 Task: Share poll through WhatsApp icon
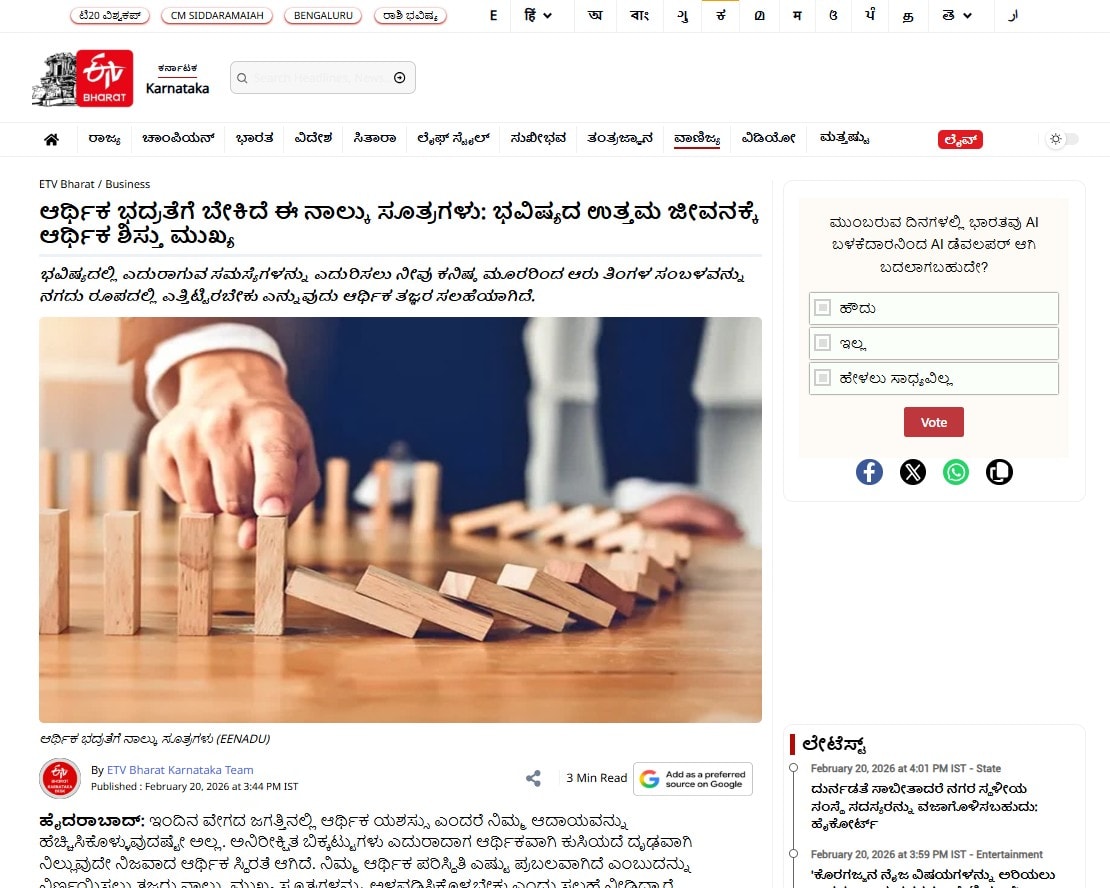(x=956, y=472)
